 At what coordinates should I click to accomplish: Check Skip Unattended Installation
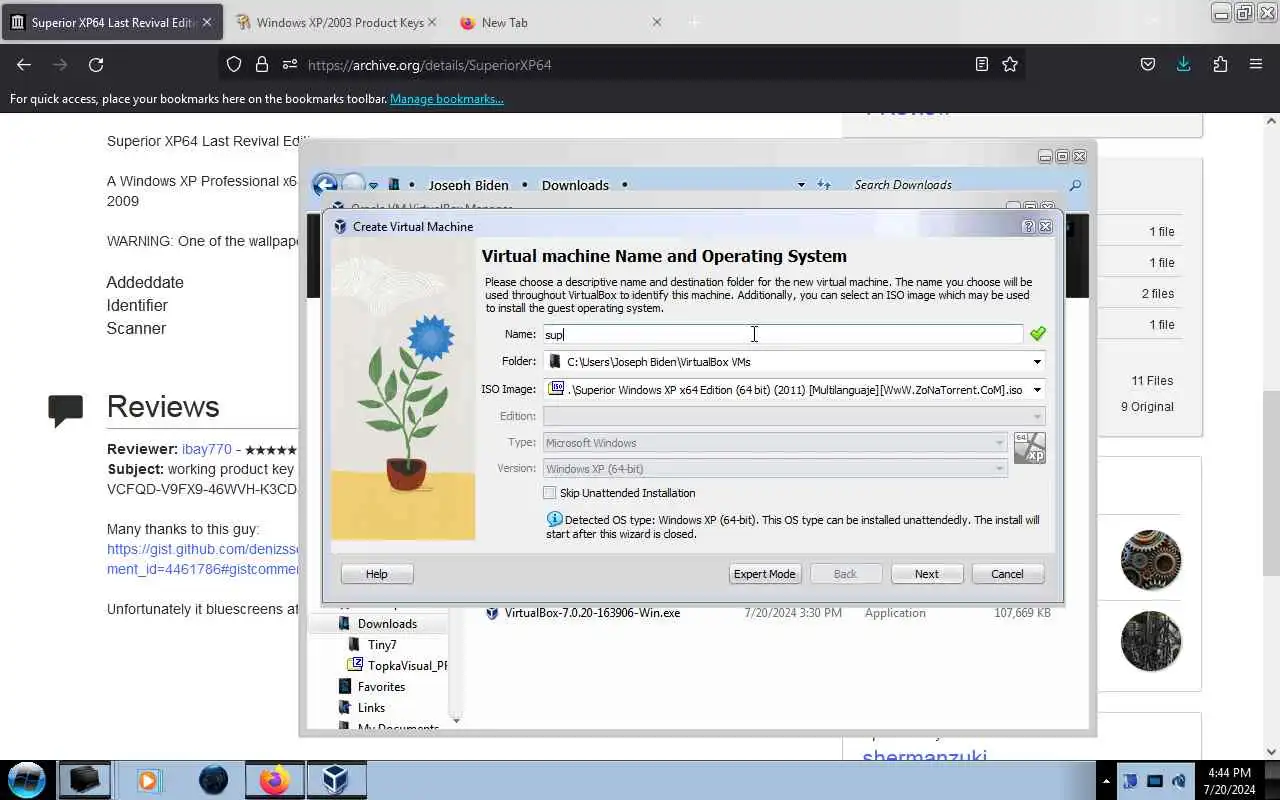coord(550,493)
